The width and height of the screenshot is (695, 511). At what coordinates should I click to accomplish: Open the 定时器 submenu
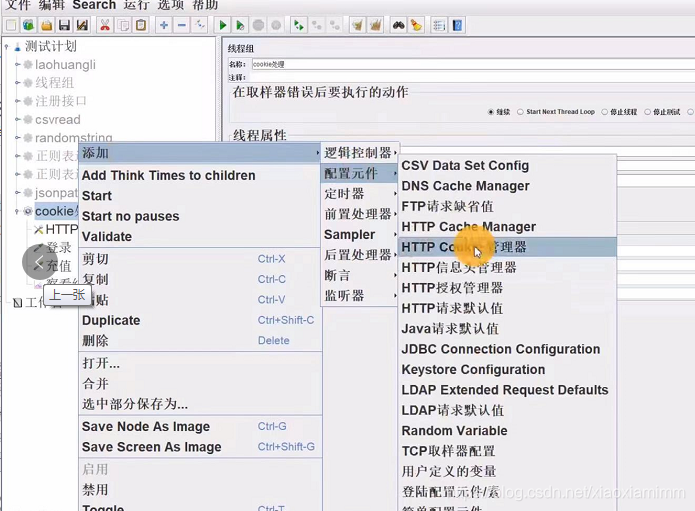coord(359,194)
